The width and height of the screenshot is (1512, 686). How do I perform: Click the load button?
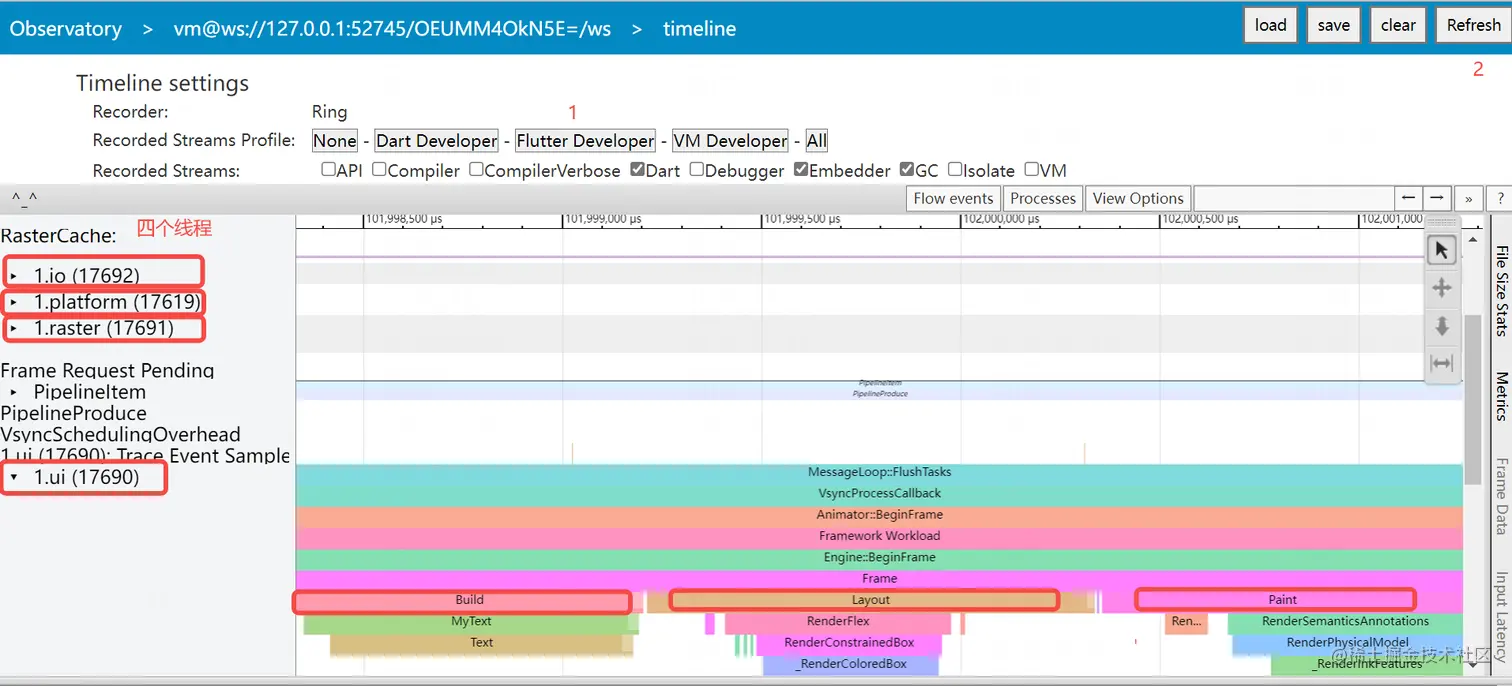[1271, 25]
